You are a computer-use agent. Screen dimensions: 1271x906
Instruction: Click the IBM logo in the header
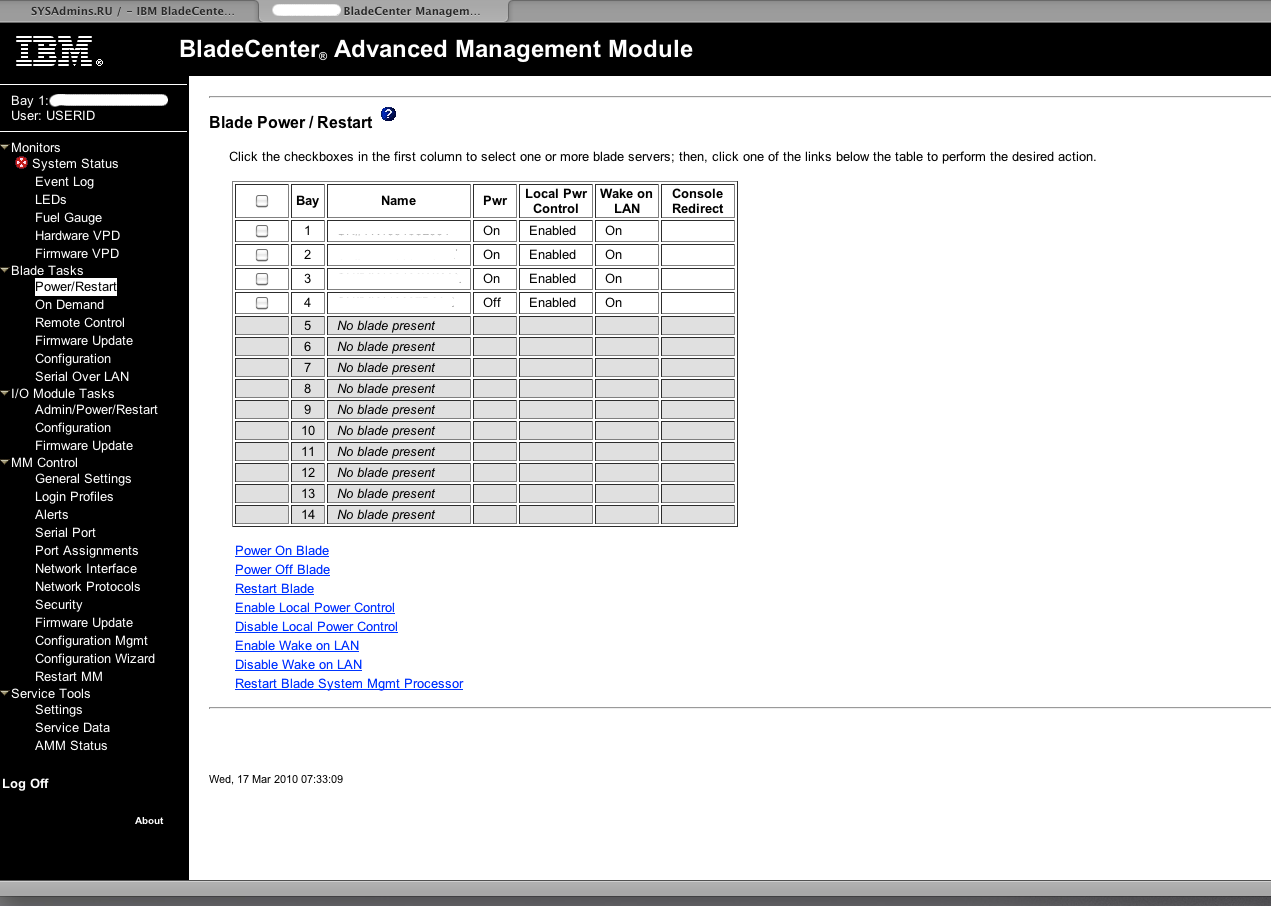point(59,51)
